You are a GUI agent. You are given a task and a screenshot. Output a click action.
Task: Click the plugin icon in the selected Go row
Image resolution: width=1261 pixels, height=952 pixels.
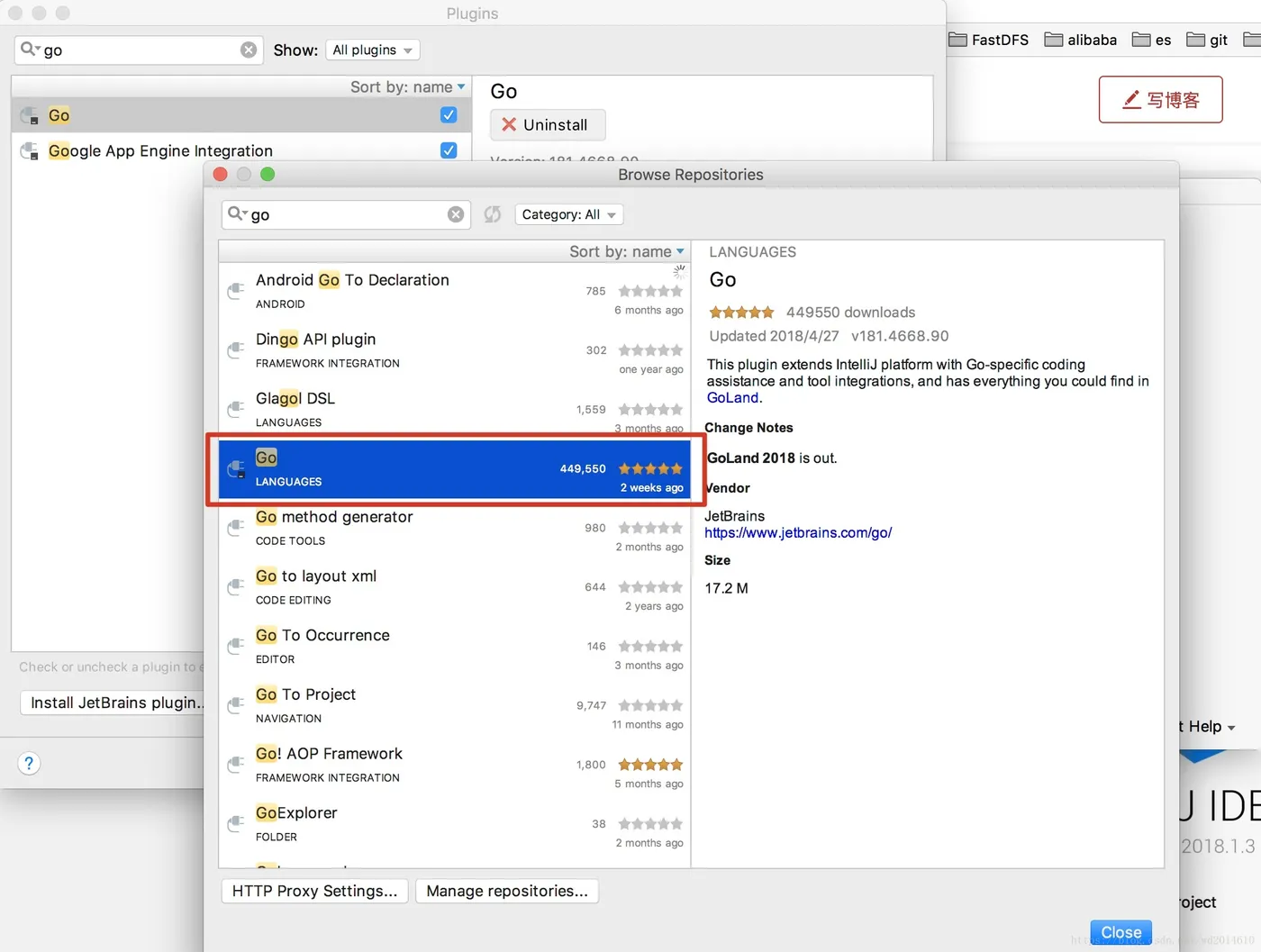click(236, 469)
